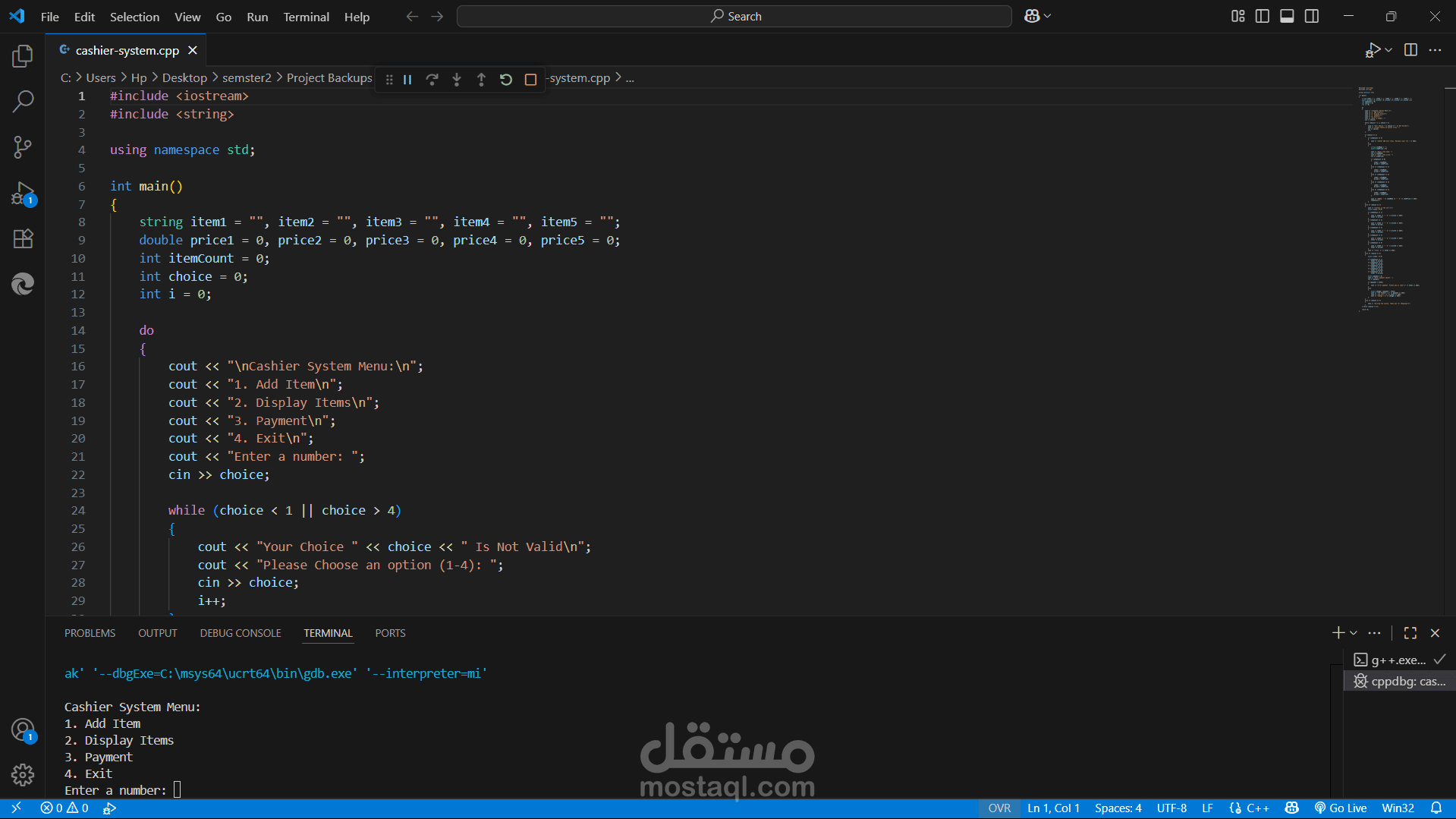
Task: Open the Extensions view
Action: 23,239
